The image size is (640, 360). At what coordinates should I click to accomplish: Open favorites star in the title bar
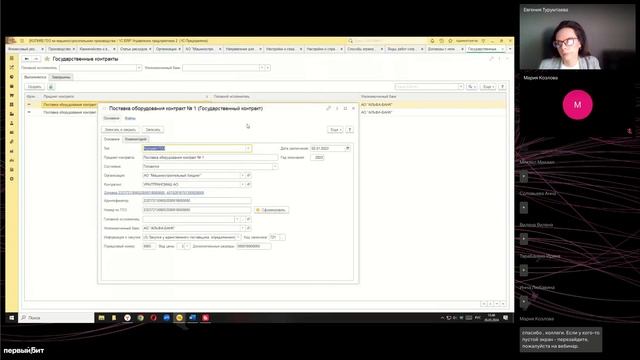coord(450,41)
